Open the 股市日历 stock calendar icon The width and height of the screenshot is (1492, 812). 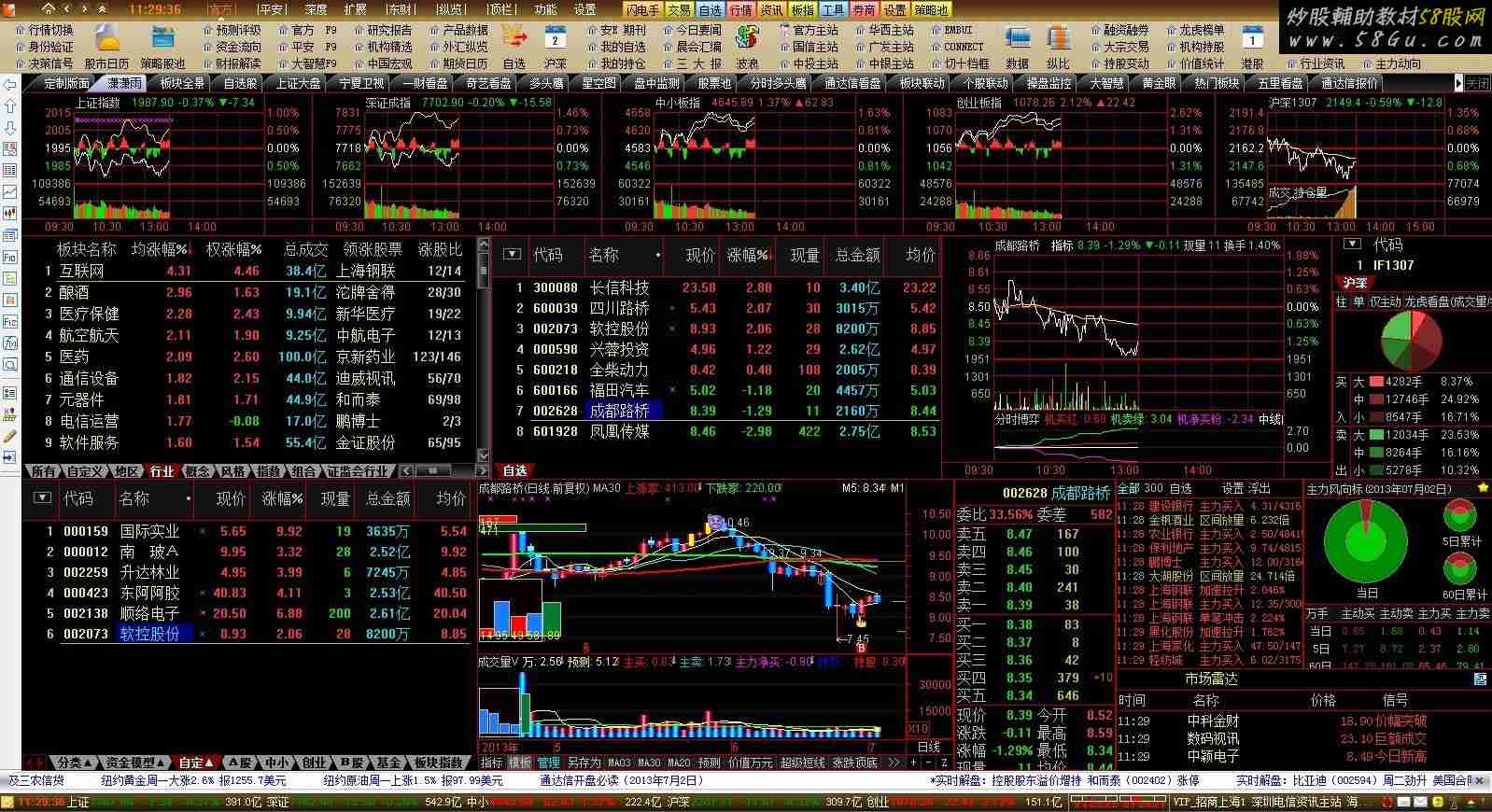coord(107,39)
